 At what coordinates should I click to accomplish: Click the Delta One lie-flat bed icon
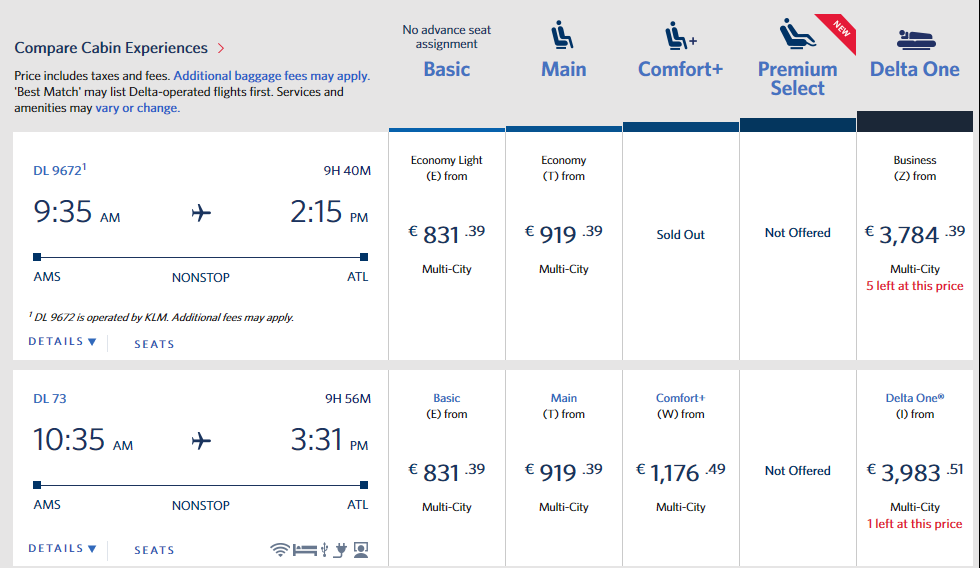[x=914, y=38]
